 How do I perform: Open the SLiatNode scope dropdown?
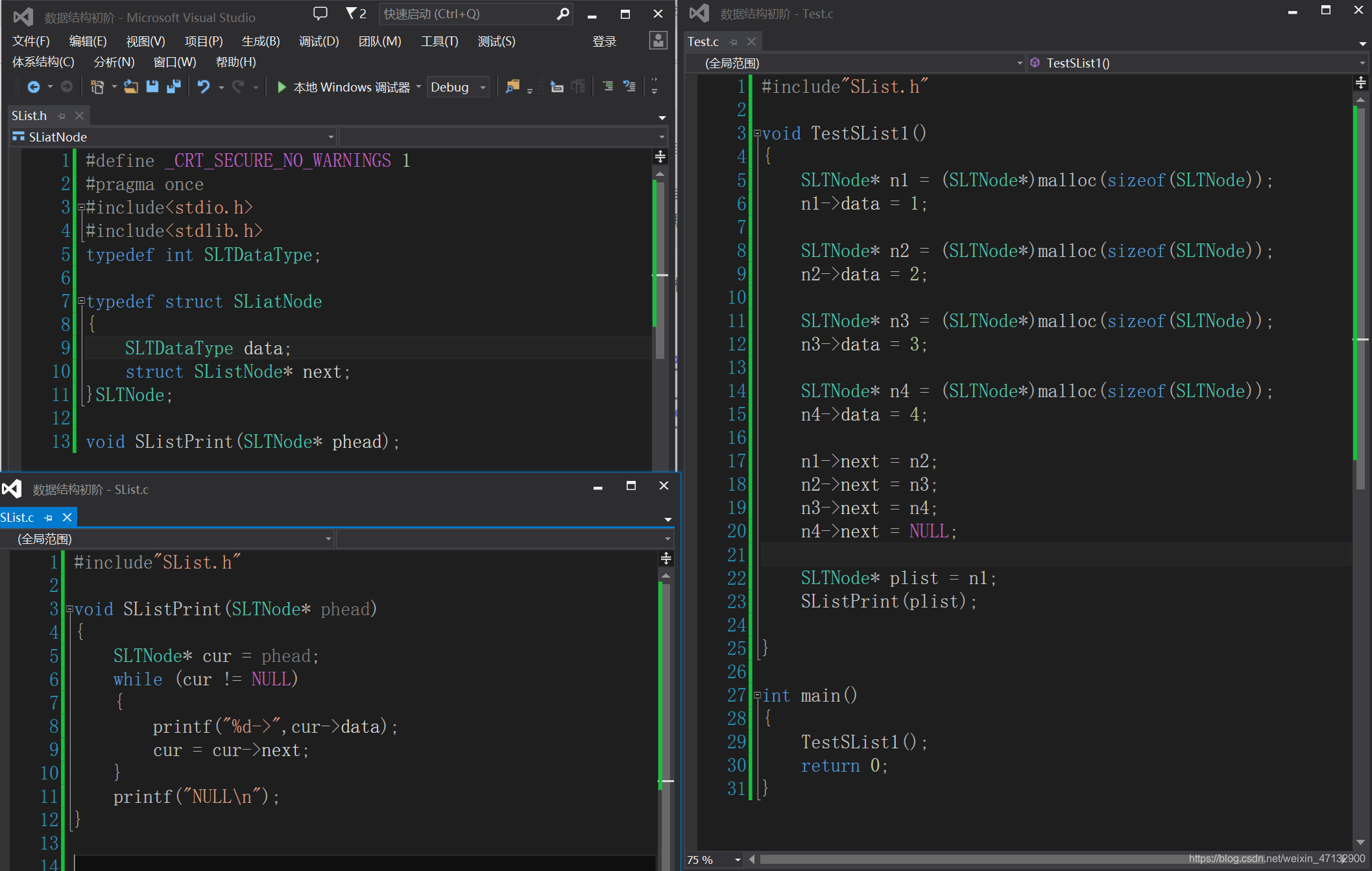click(x=331, y=137)
